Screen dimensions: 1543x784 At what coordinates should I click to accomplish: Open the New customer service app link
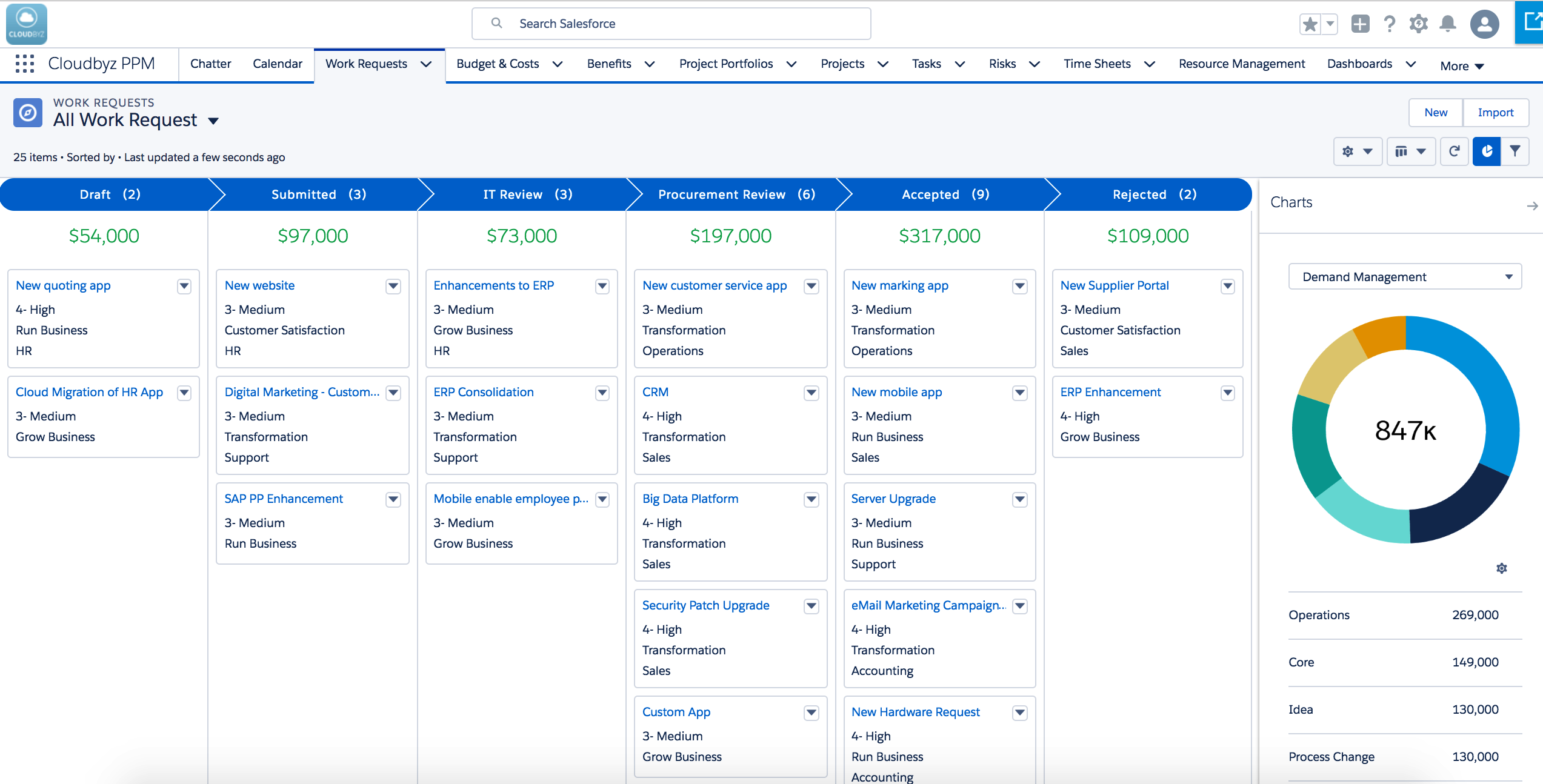(x=715, y=285)
